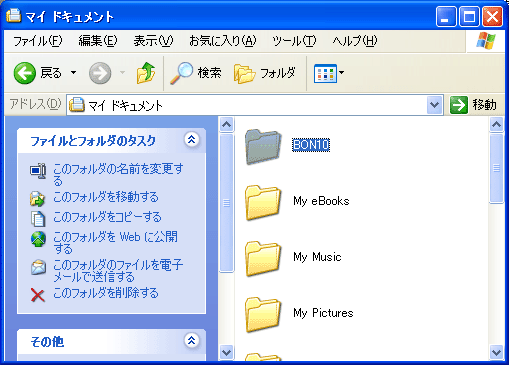The width and height of the screenshot is (509, 365).
Task: Click the My Music label
Action: tap(317, 257)
